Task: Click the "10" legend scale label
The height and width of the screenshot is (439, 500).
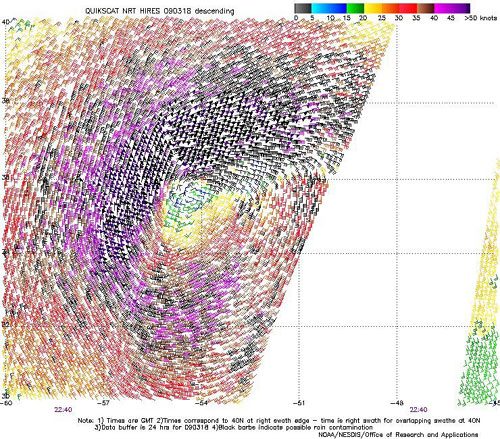Action: [x=330, y=18]
